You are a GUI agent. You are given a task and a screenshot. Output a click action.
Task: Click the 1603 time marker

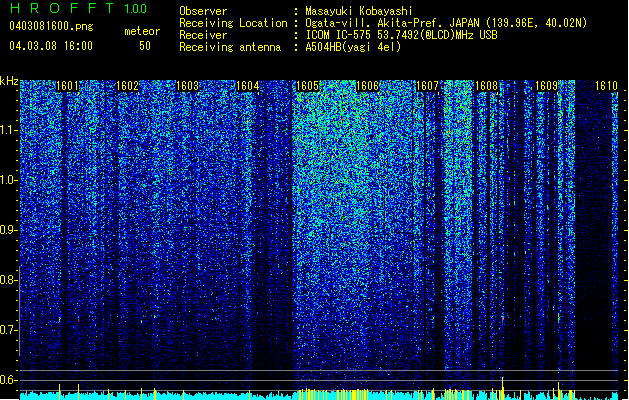(x=187, y=86)
